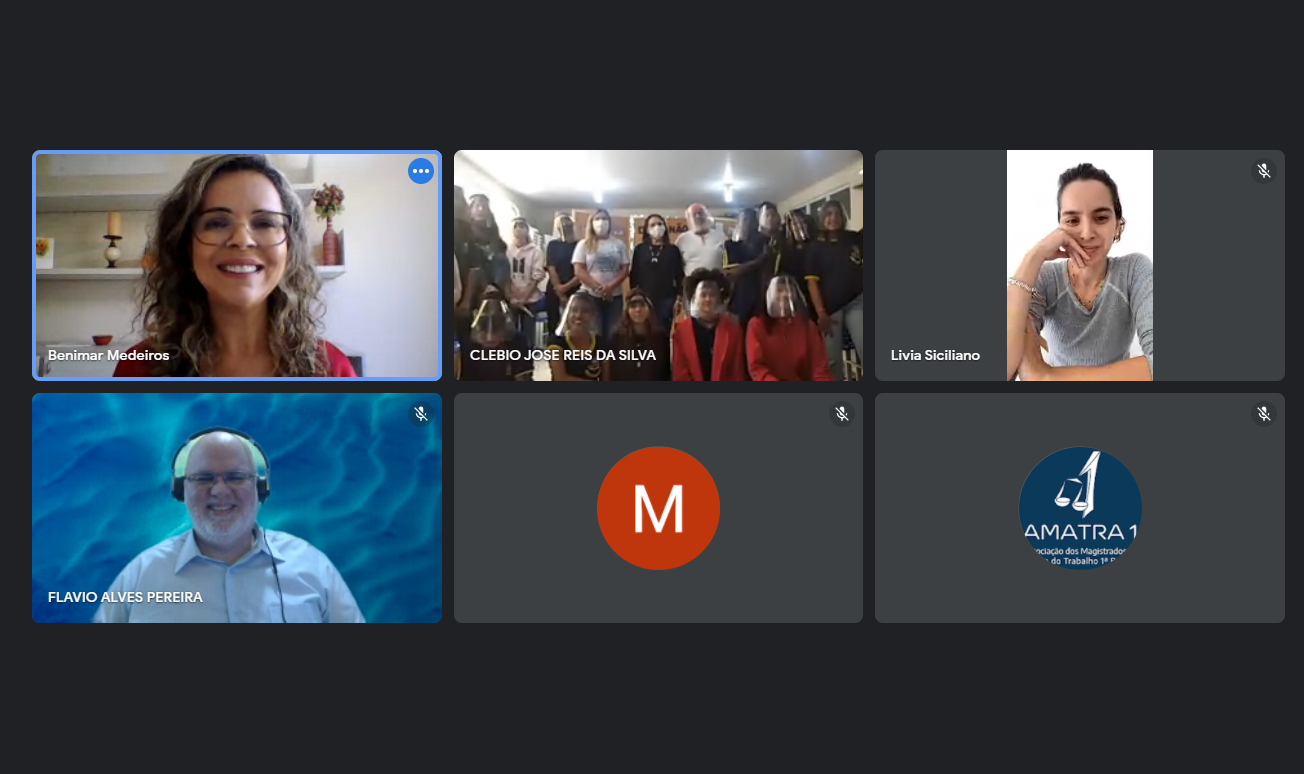
Task: Select the CLEBIO group video feed
Action: [658, 265]
